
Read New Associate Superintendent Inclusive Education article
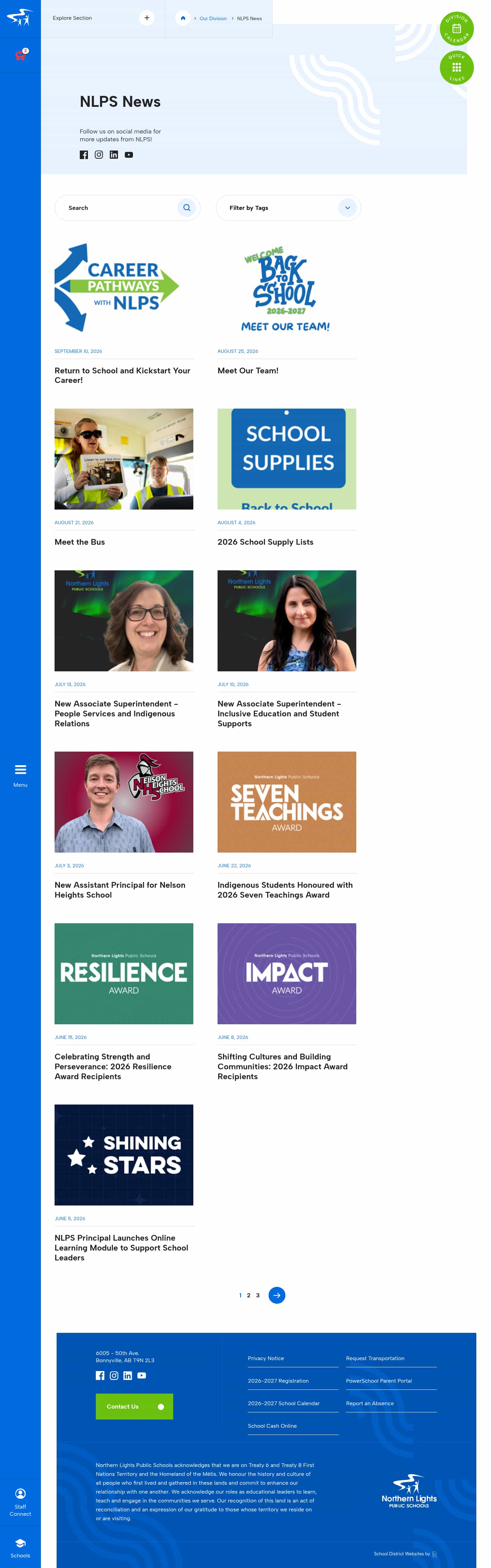pos(279,713)
